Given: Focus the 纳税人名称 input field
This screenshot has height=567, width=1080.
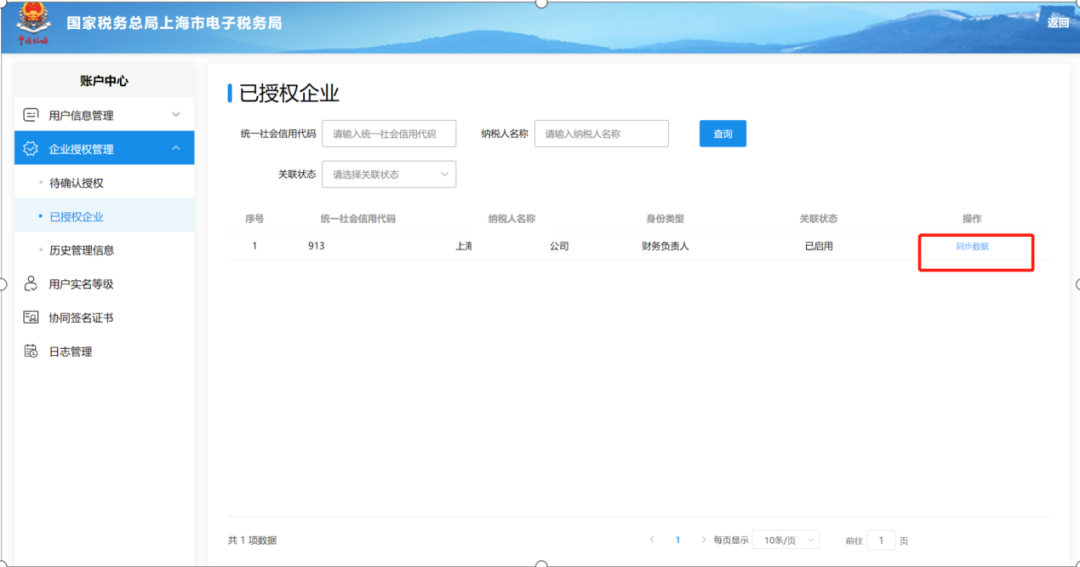Looking at the screenshot, I should [601, 134].
